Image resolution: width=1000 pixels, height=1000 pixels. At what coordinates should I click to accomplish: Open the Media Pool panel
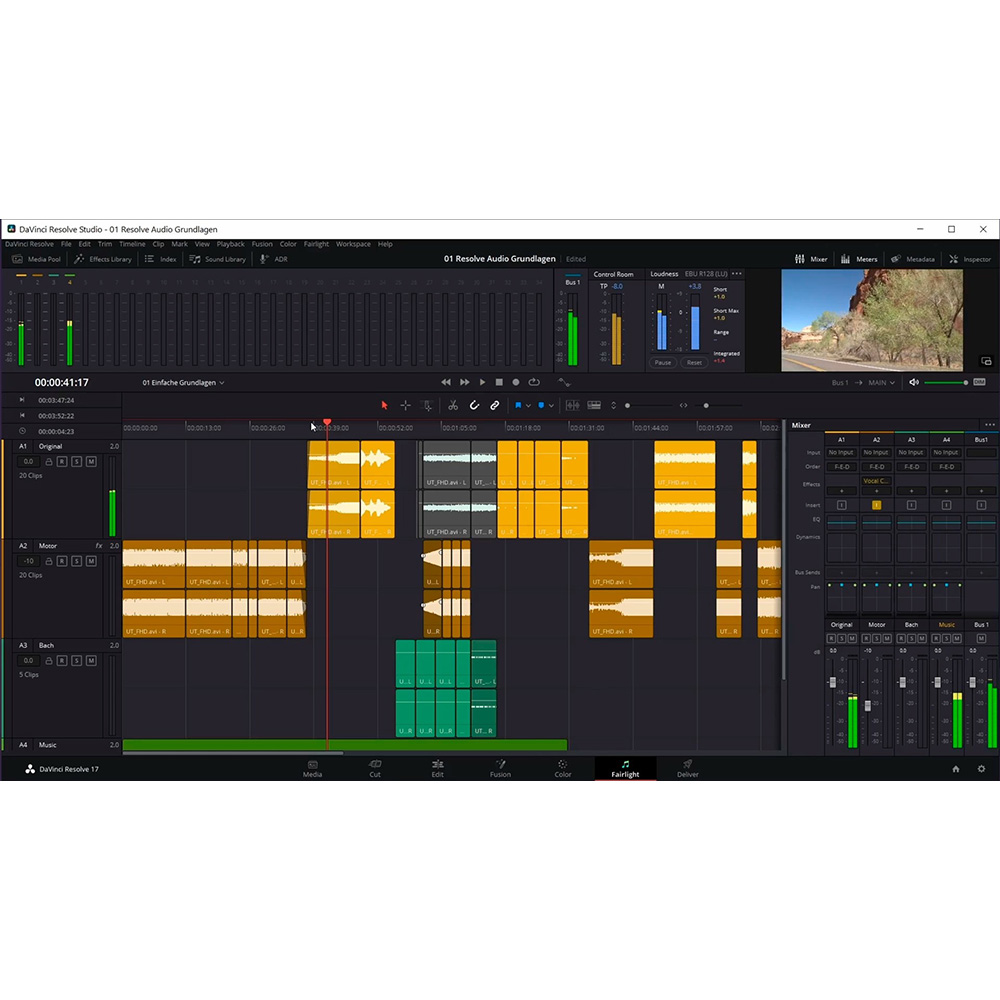36,259
